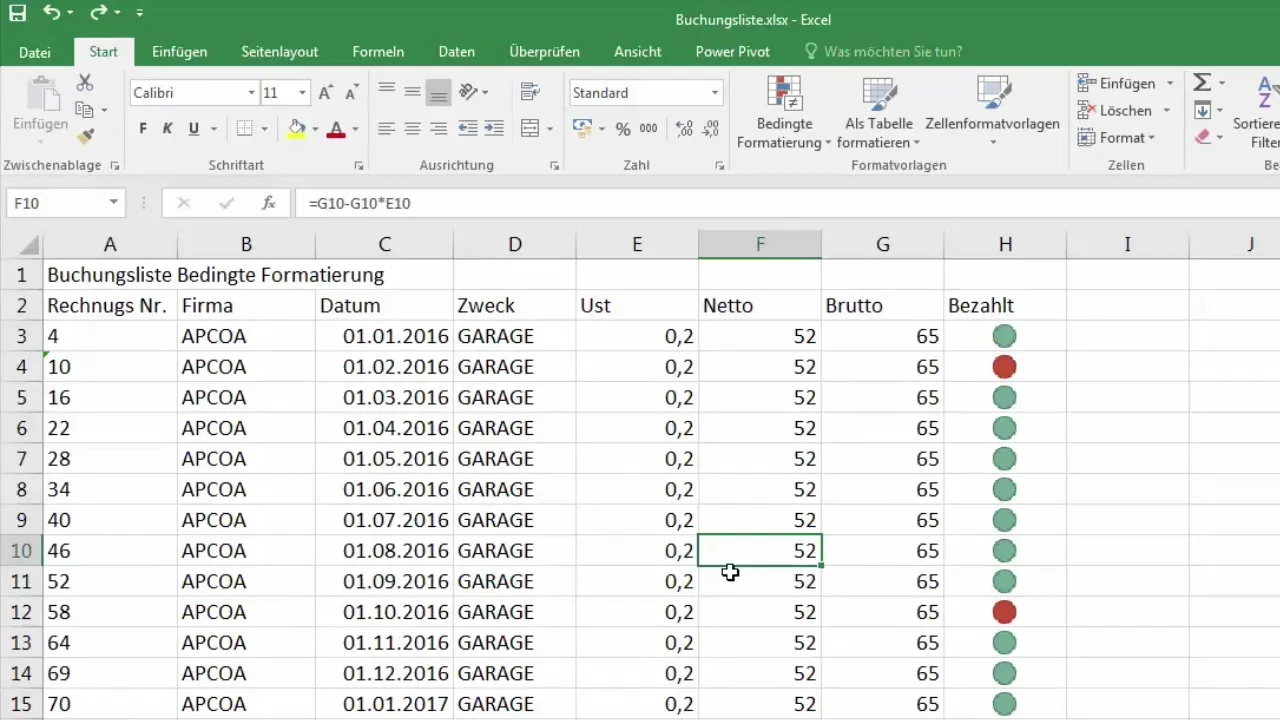The height and width of the screenshot is (720, 1280).
Task: Customize the Quick Access Toolbar dropdown
Action: point(139,14)
